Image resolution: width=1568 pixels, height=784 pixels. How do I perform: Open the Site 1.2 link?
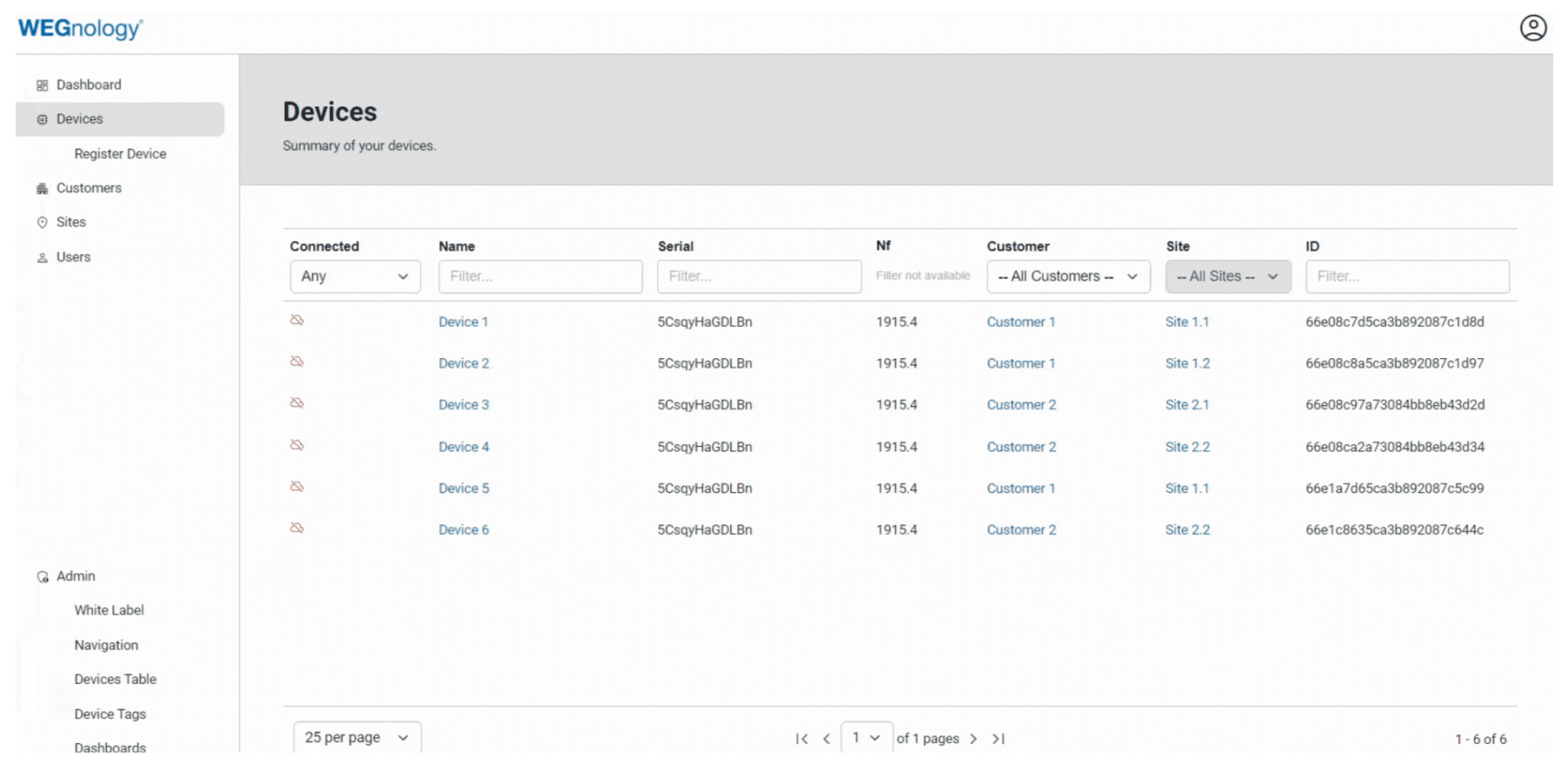click(1187, 363)
